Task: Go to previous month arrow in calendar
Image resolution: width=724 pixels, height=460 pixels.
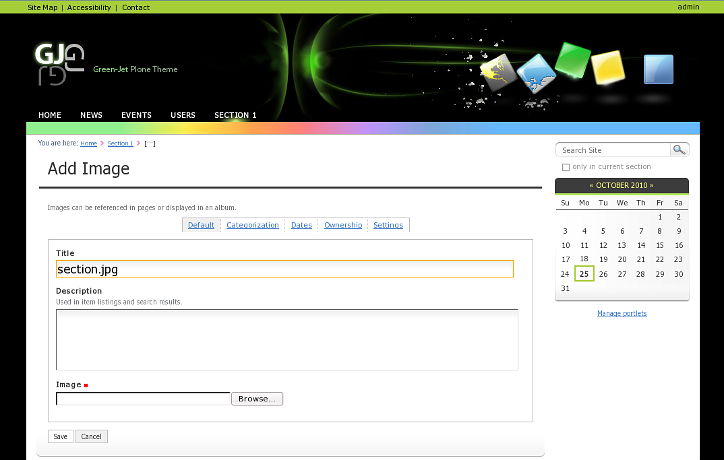Action: (591, 185)
